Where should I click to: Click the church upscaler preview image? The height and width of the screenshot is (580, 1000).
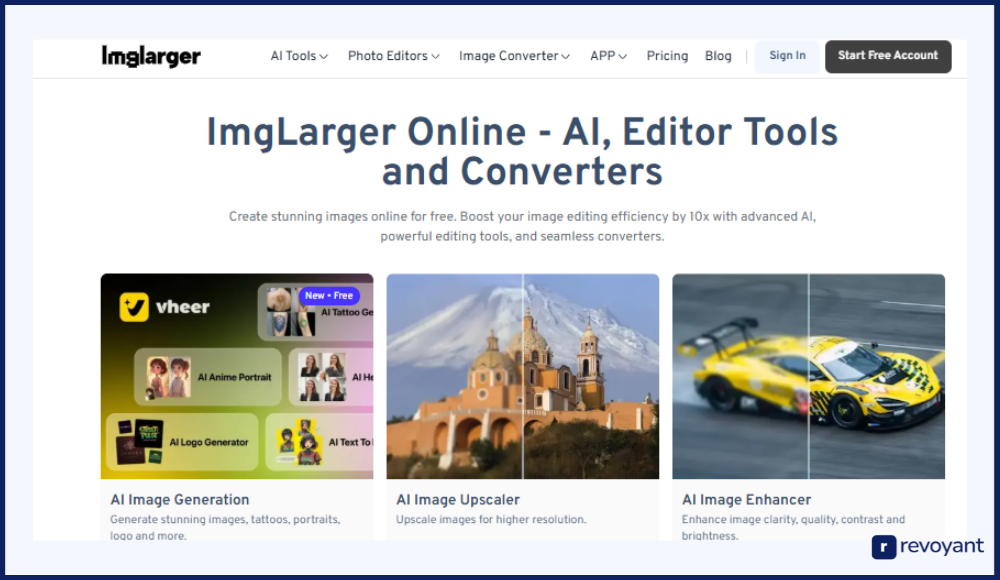point(523,376)
